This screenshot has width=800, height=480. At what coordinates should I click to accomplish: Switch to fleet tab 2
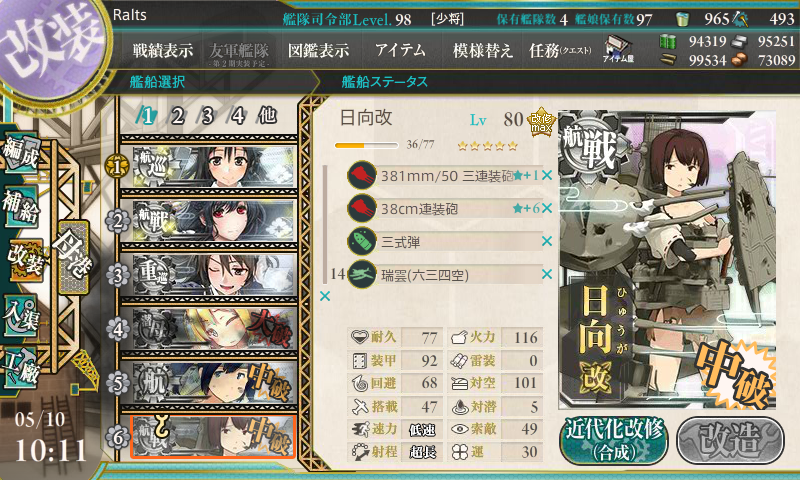click(178, 116)
